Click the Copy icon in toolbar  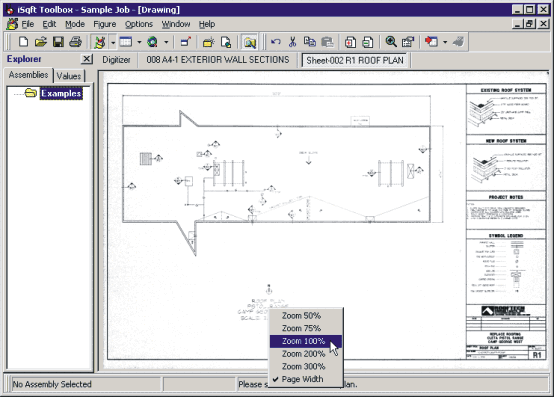tap(310, 42)
